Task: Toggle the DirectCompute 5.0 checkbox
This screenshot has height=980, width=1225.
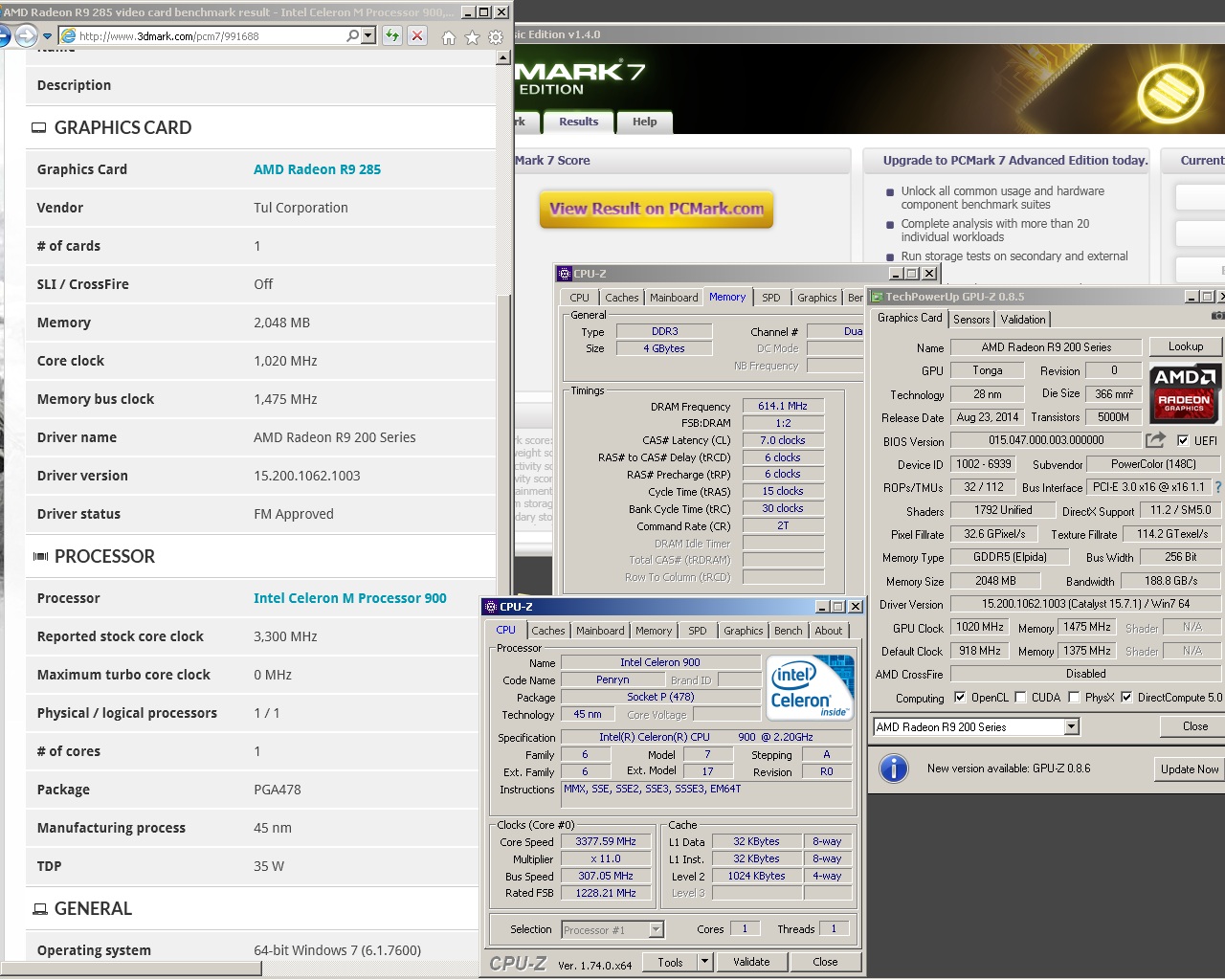Action: point(1126,697)
